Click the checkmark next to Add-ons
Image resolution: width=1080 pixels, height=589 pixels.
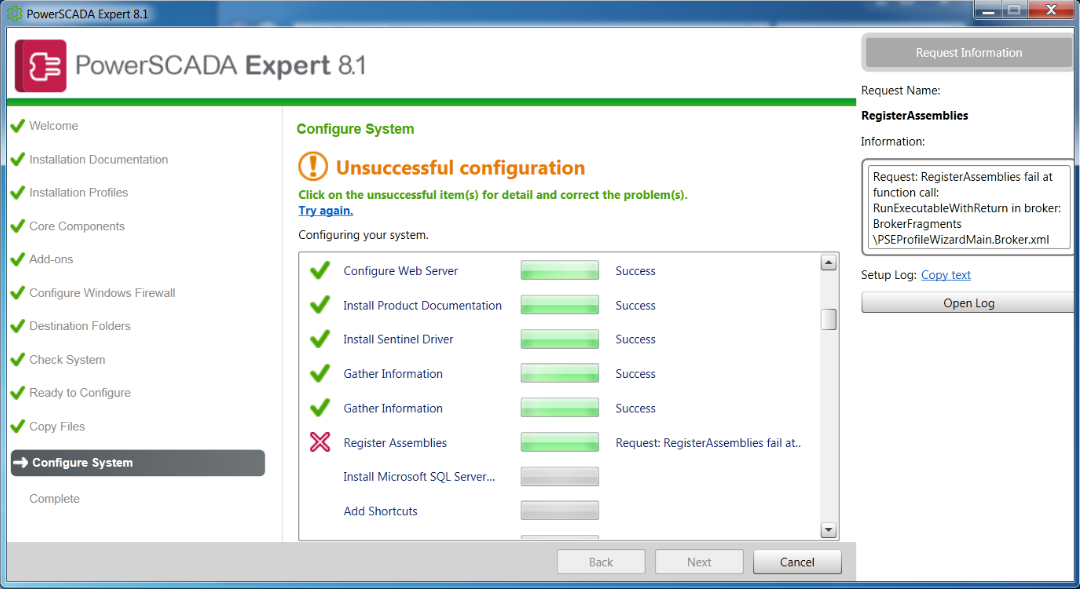coord(18,259)
